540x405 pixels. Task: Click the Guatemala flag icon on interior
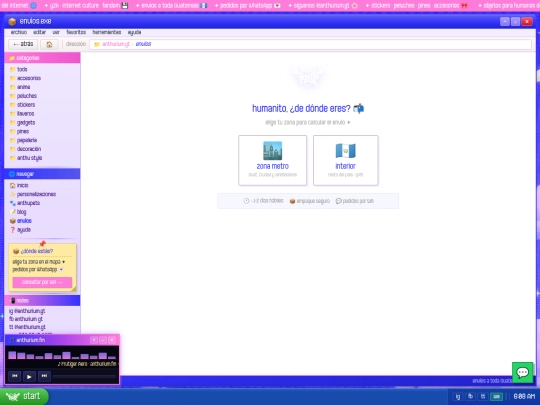[x=345, y=150]
